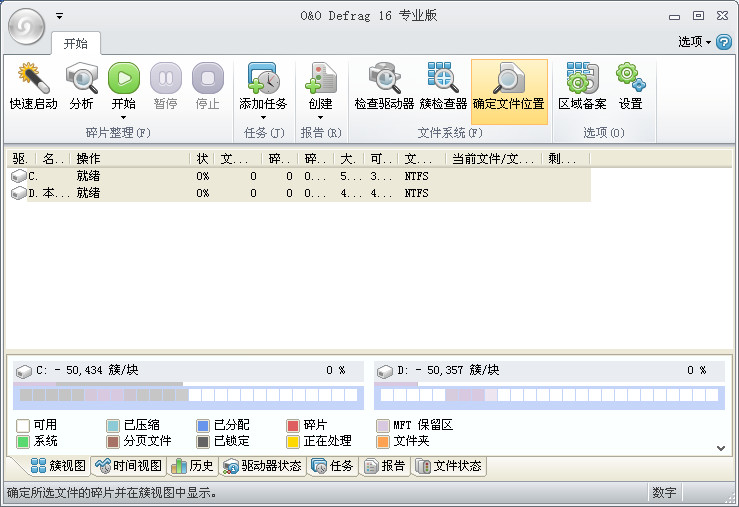Click the 已锁定 dark gray legend swatch
The width and height of the screenshot is (739, 507).
203,442
